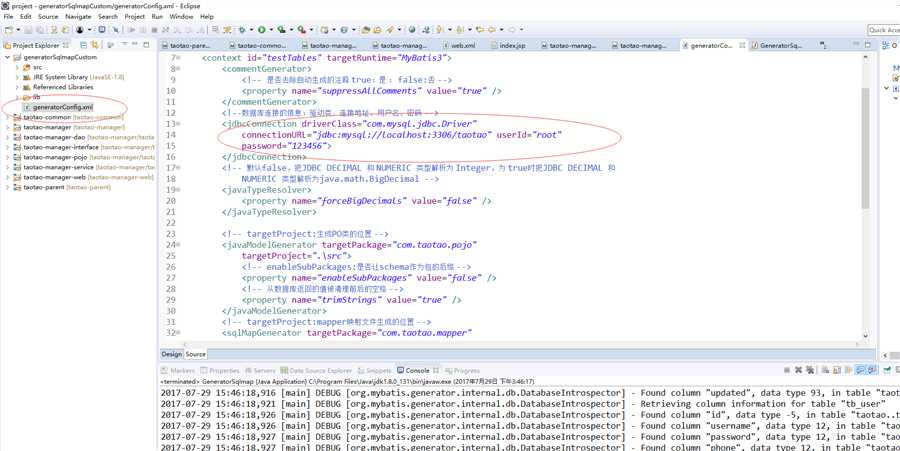The height and width of the screenshot is (451, 900).
Task: Switch to the taotao-pare... editor tab
Action: pyautogui.click(x=186, y=45)
